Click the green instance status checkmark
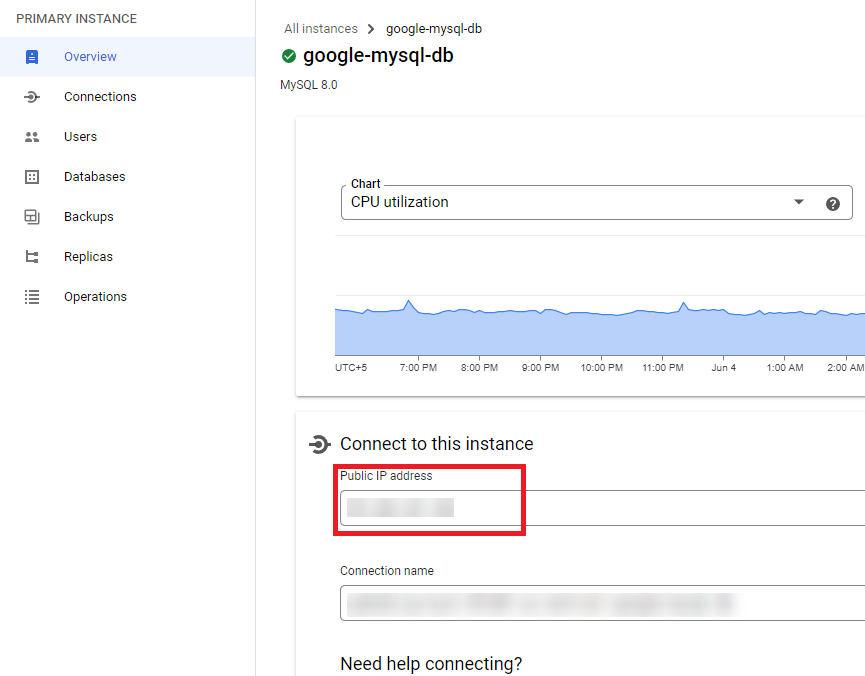Image resolution: width=865 pixels, height=676 pixels. tap(289, 56)
